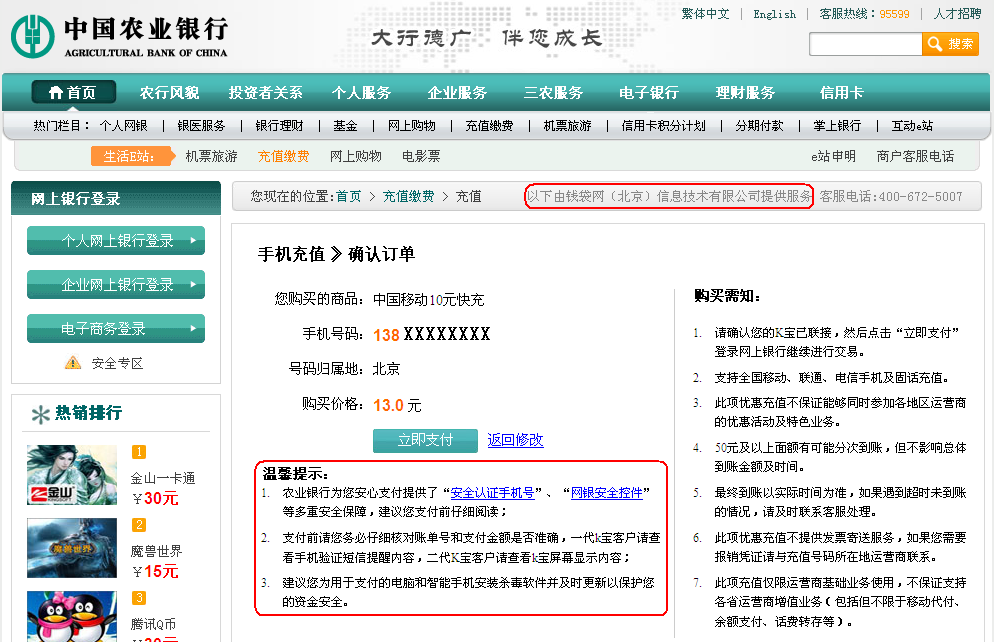Open the 人才招聘 link

[957, 14]
